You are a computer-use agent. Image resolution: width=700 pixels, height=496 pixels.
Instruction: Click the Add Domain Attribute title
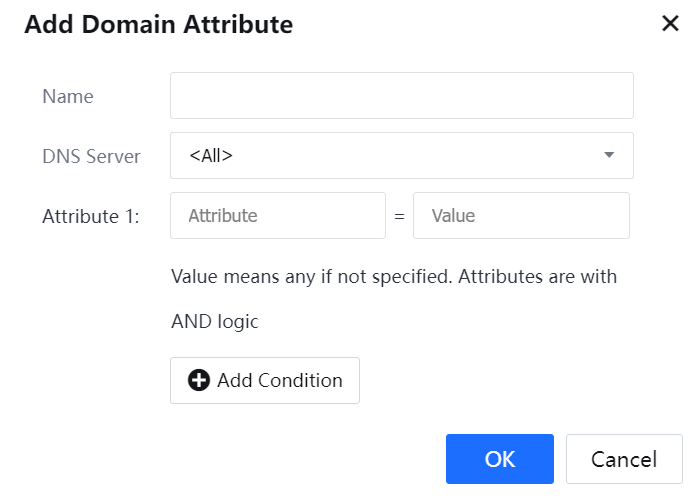(x=158, y=25)
